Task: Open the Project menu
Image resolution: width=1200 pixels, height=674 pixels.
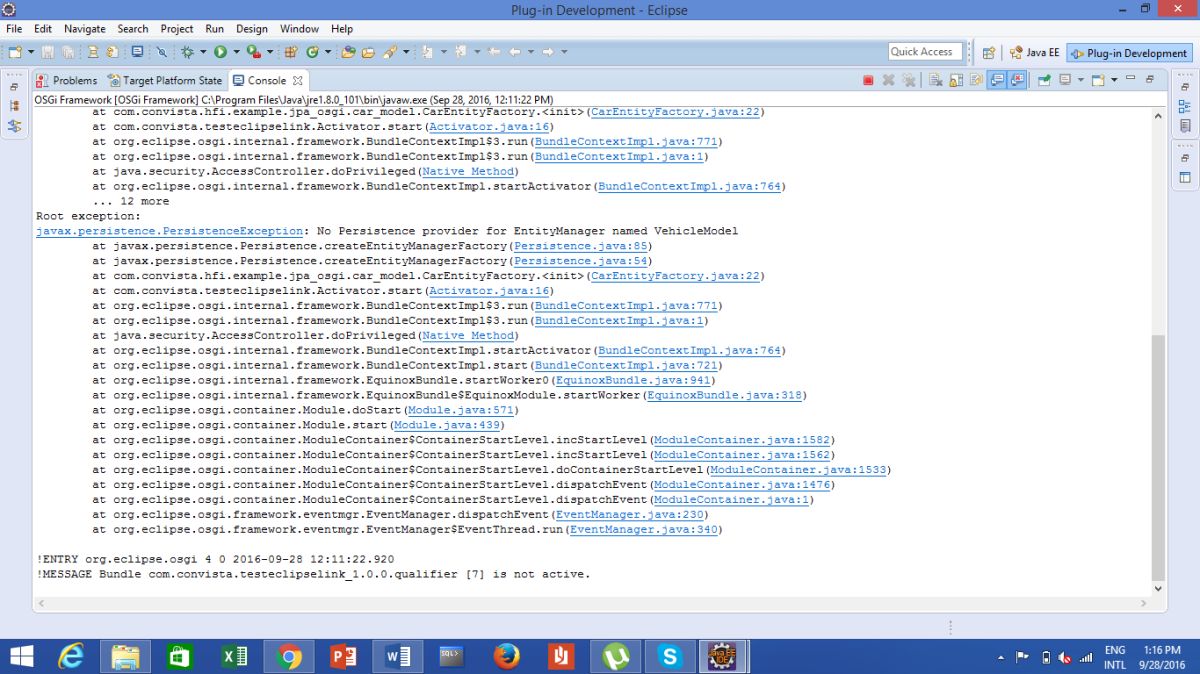Action: pyautogui.click(x=177, y=29)
